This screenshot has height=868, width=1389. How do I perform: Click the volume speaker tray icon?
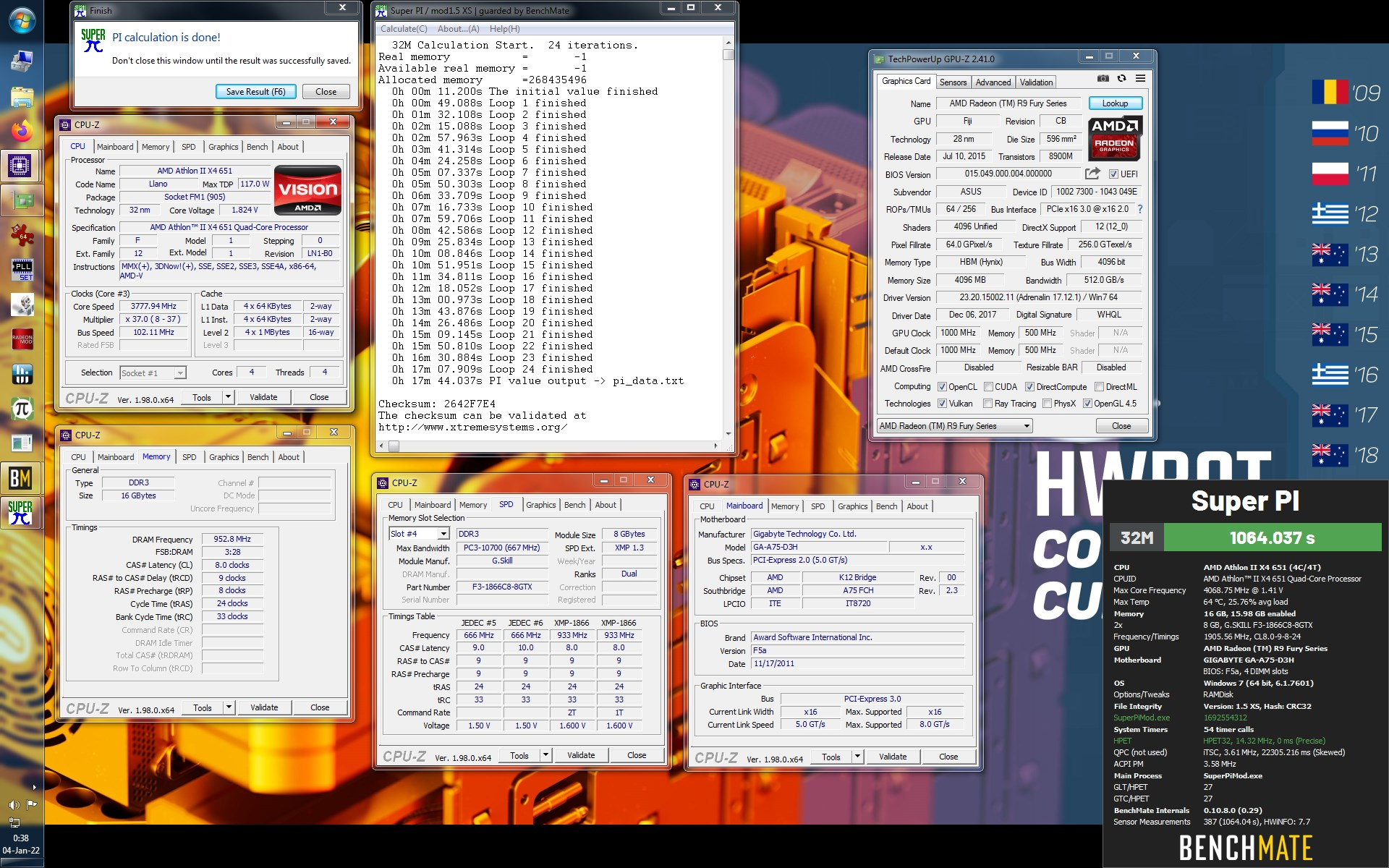pyautogui.click(x=14, y=804)
